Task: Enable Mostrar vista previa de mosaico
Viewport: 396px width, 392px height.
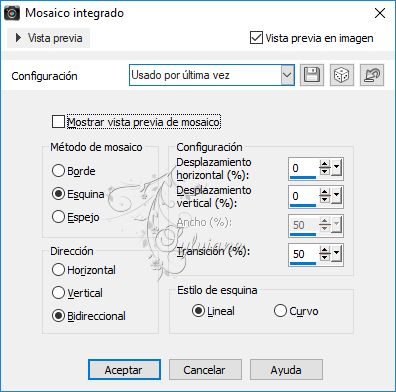Action: tap(58, 122)
